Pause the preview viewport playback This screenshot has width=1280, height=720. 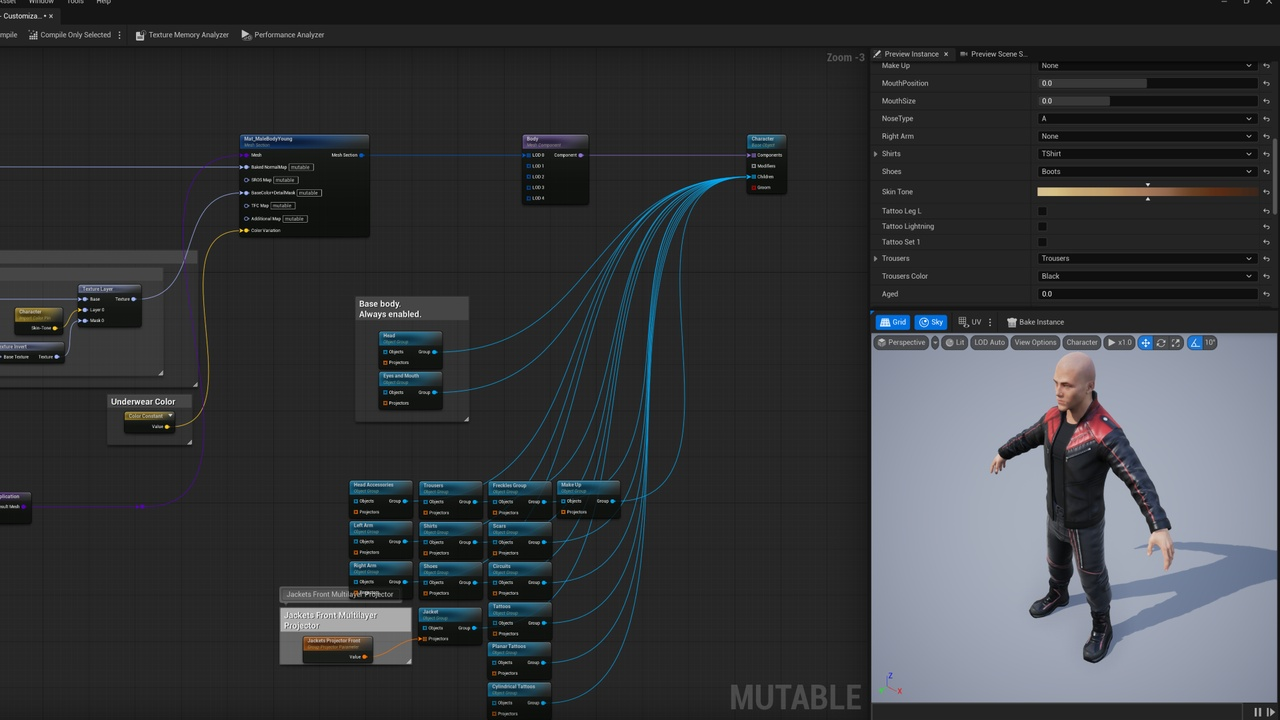(x=1258, y=712)
